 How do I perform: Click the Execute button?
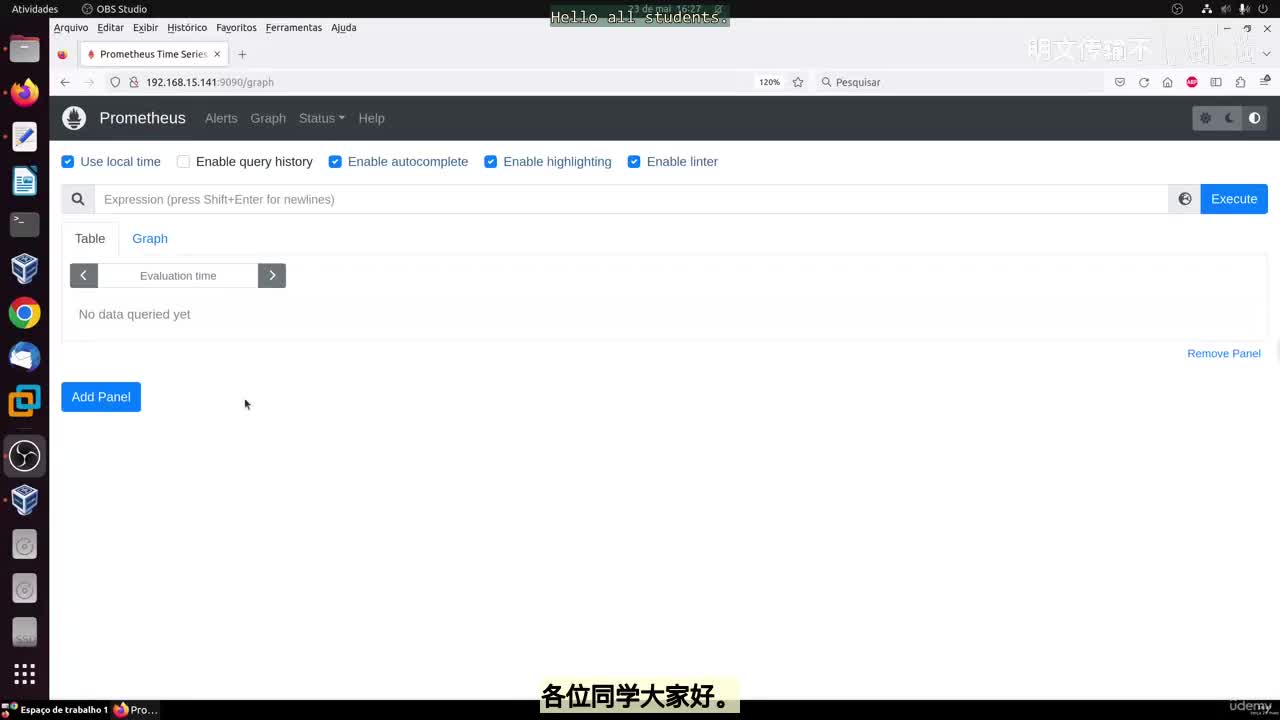pos(1234,199)
